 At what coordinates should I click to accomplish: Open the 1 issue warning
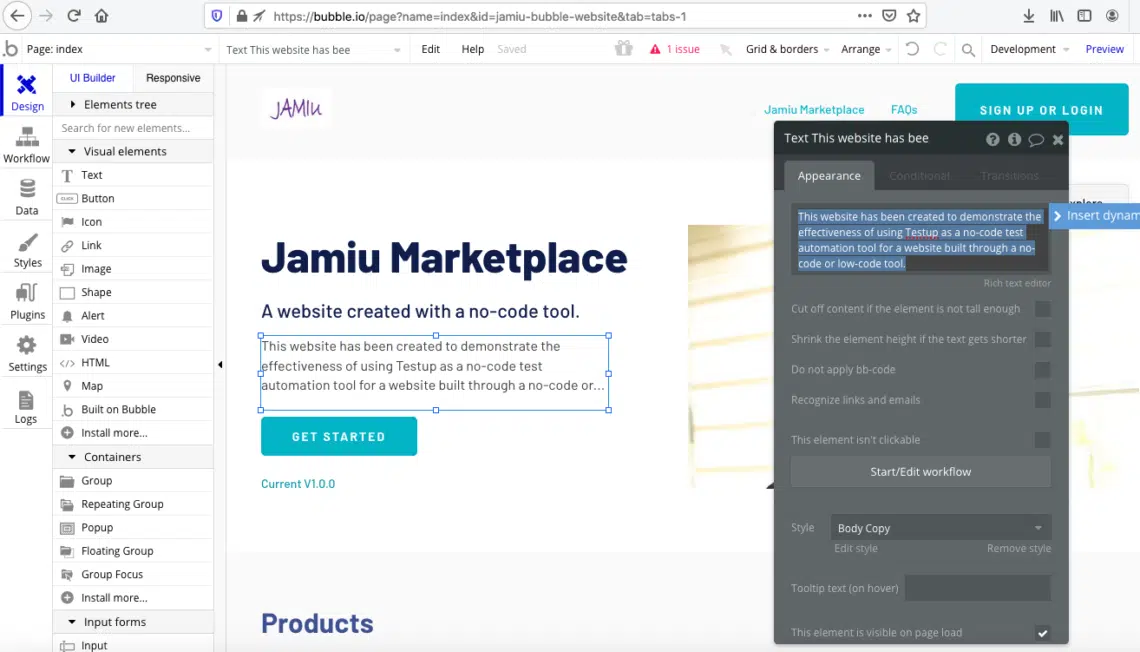click(x=675, y=49)
